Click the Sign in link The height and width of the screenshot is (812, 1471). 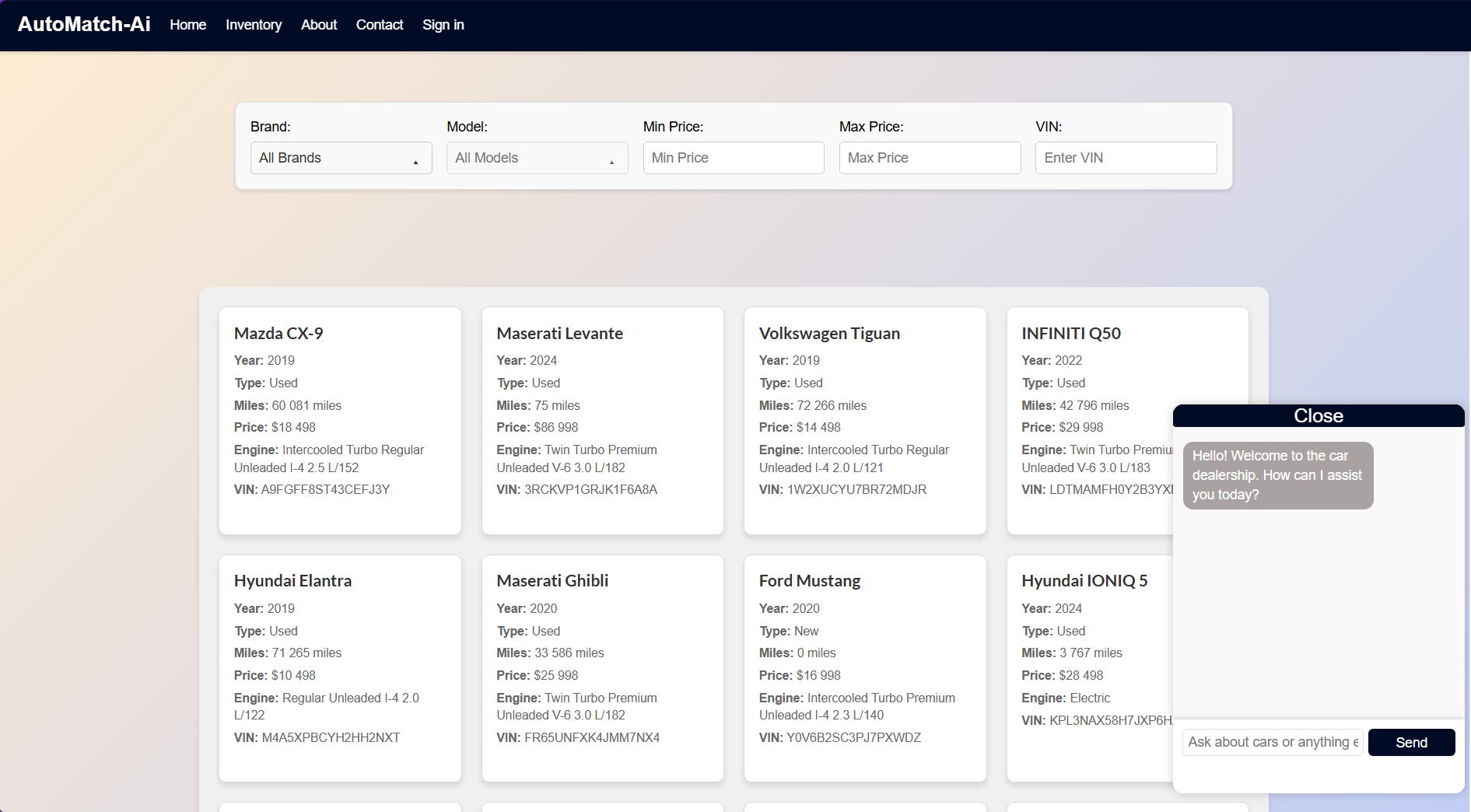(x=443, y=25)
